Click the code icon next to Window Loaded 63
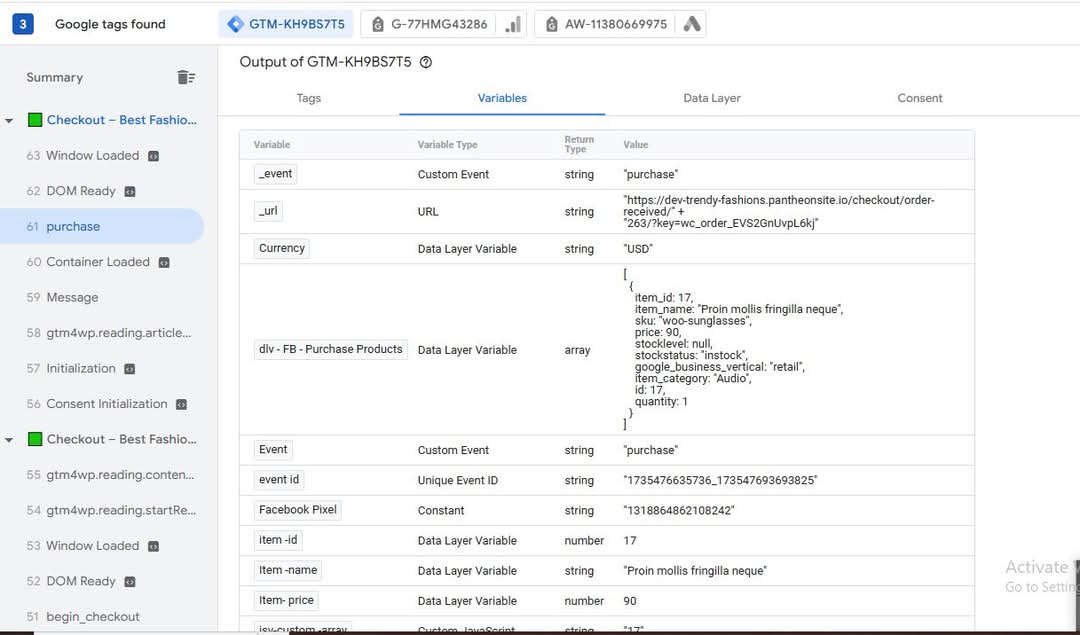 (154, 156)
